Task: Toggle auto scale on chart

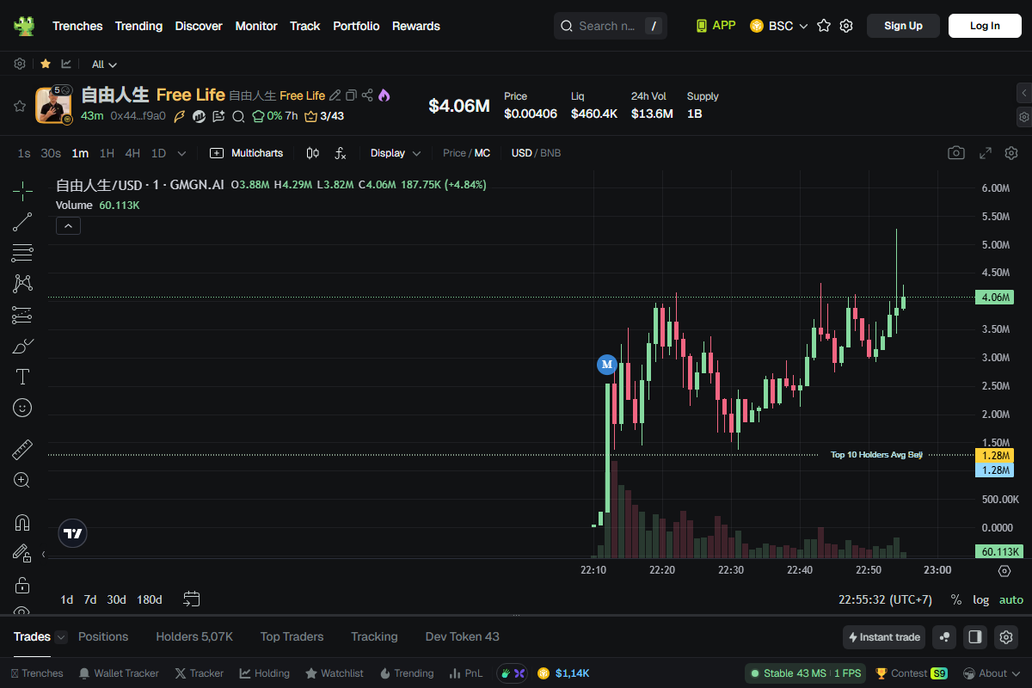Action: 1011,600
